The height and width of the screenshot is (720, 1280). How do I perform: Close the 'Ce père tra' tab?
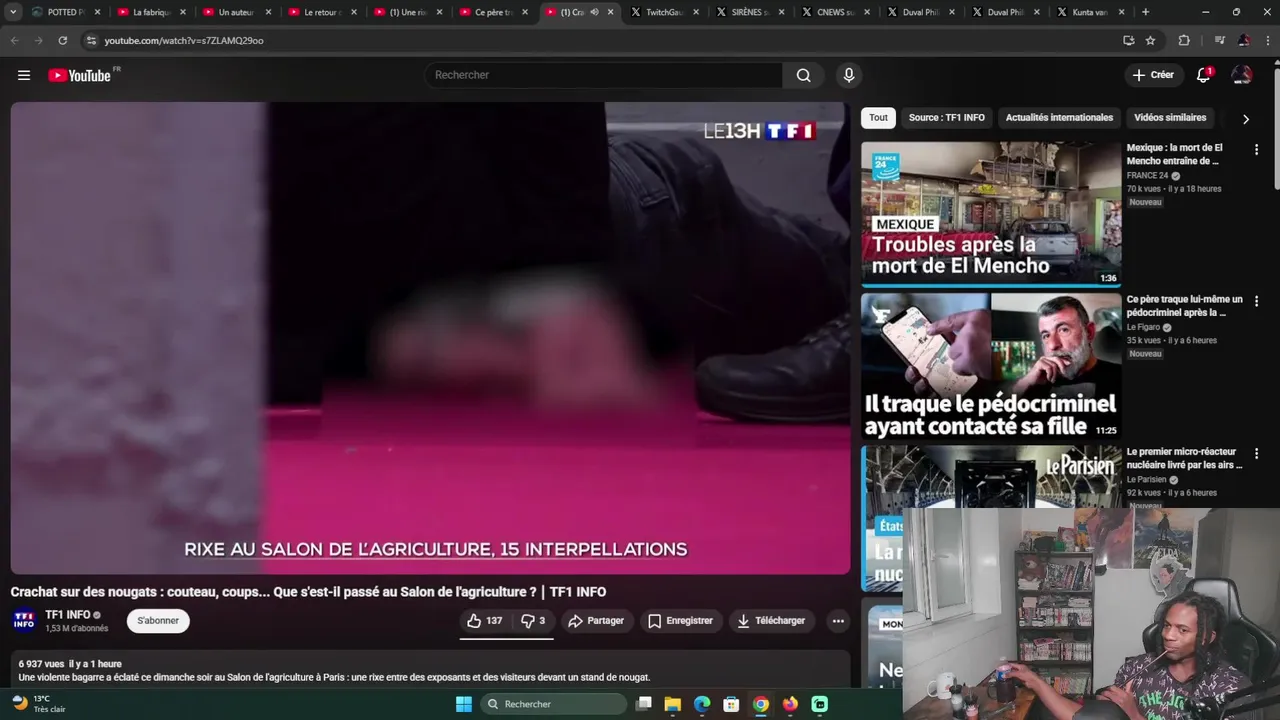(x=525, y=12)
